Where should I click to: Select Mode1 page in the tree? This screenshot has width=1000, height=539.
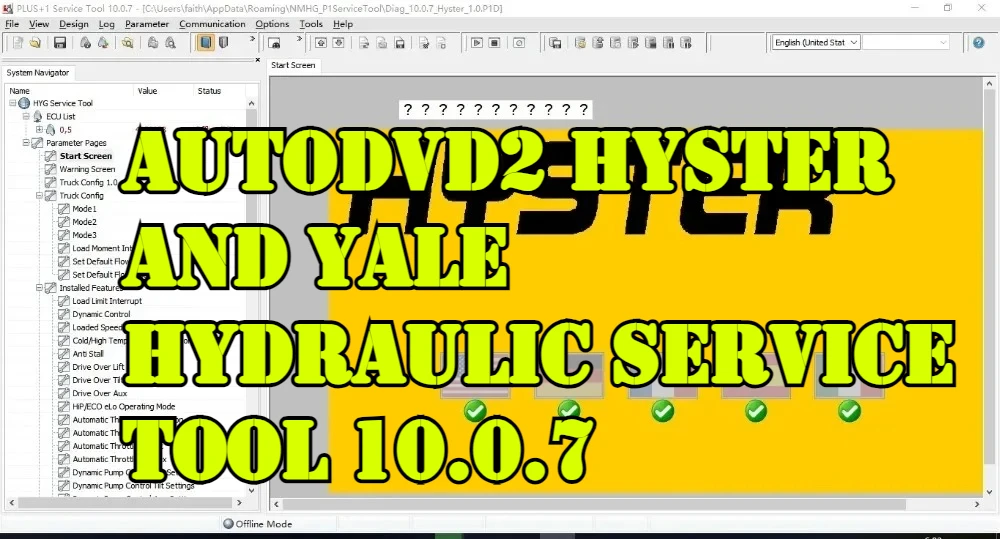point(84,209)
